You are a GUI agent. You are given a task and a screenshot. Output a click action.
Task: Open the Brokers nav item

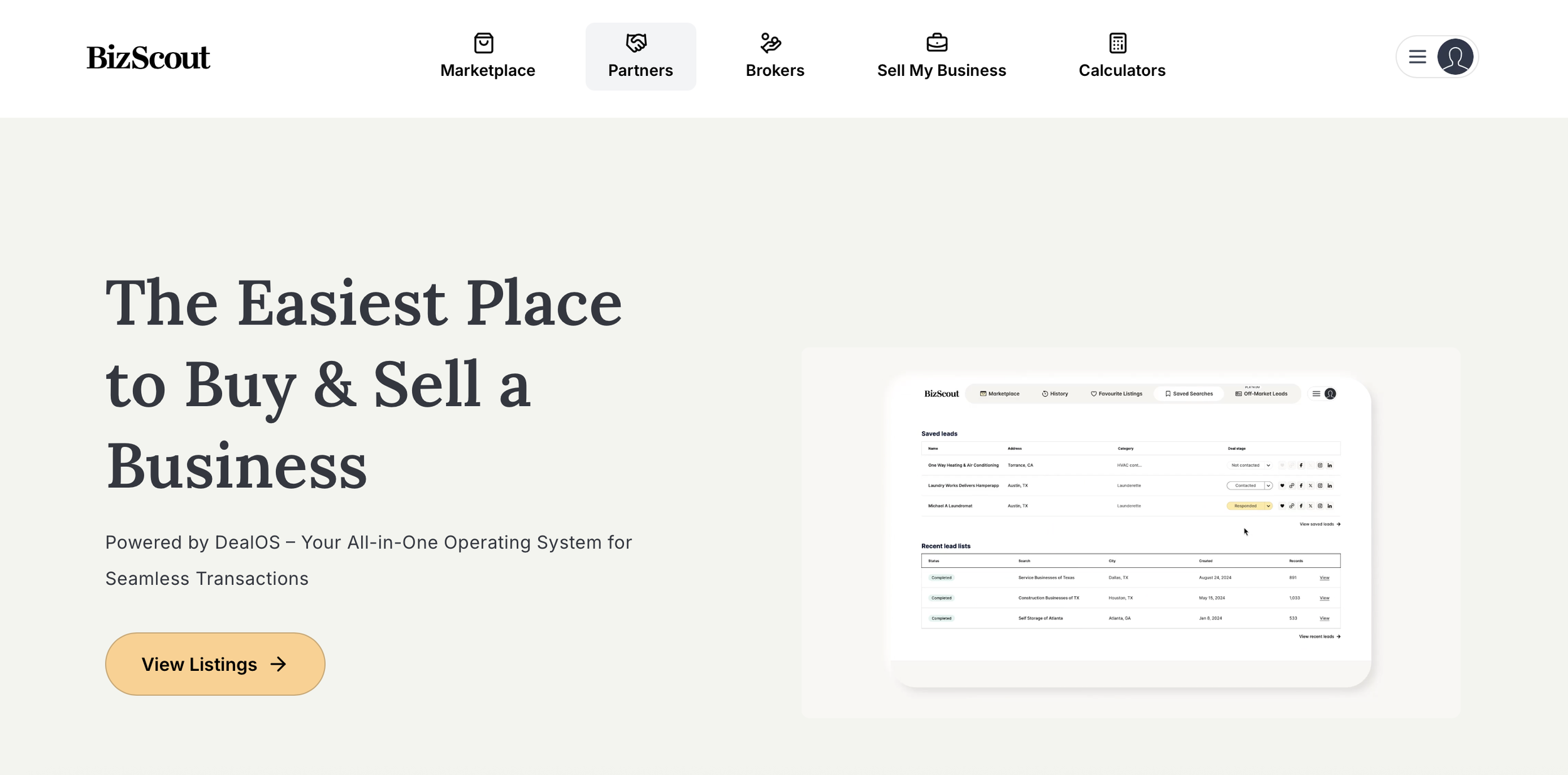775,56
